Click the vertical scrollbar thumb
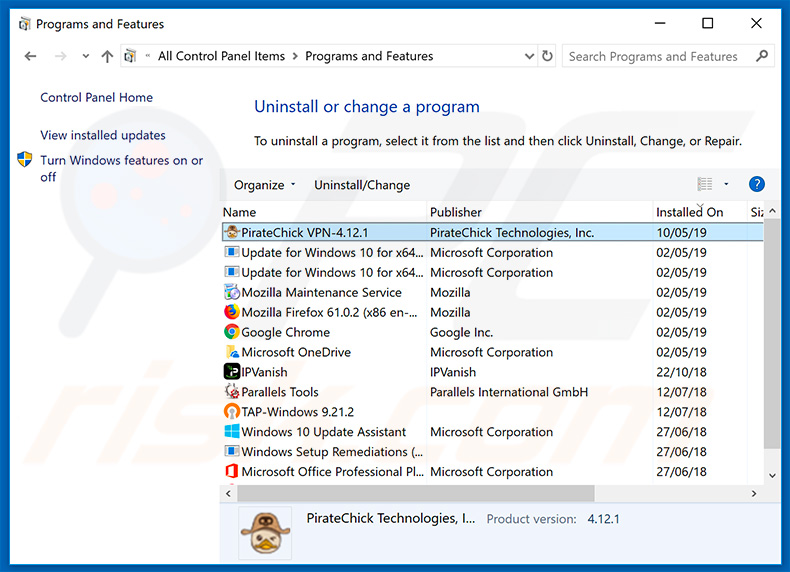 click(772, 334)
